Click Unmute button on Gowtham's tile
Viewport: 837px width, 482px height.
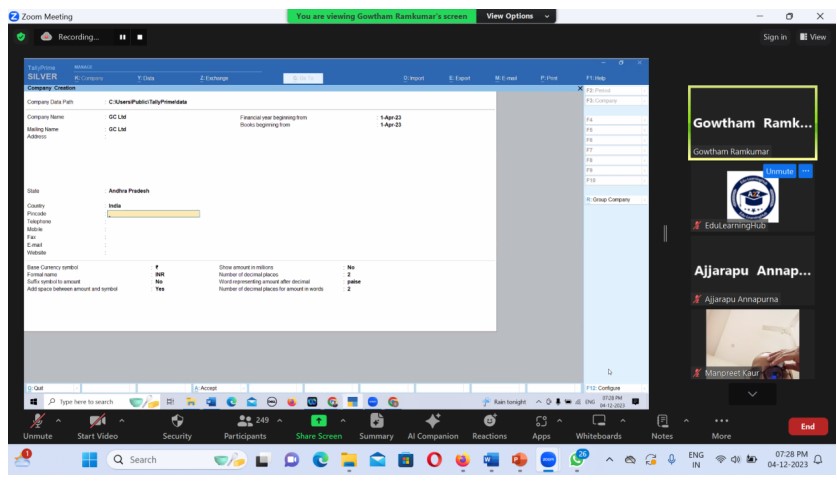778,171
